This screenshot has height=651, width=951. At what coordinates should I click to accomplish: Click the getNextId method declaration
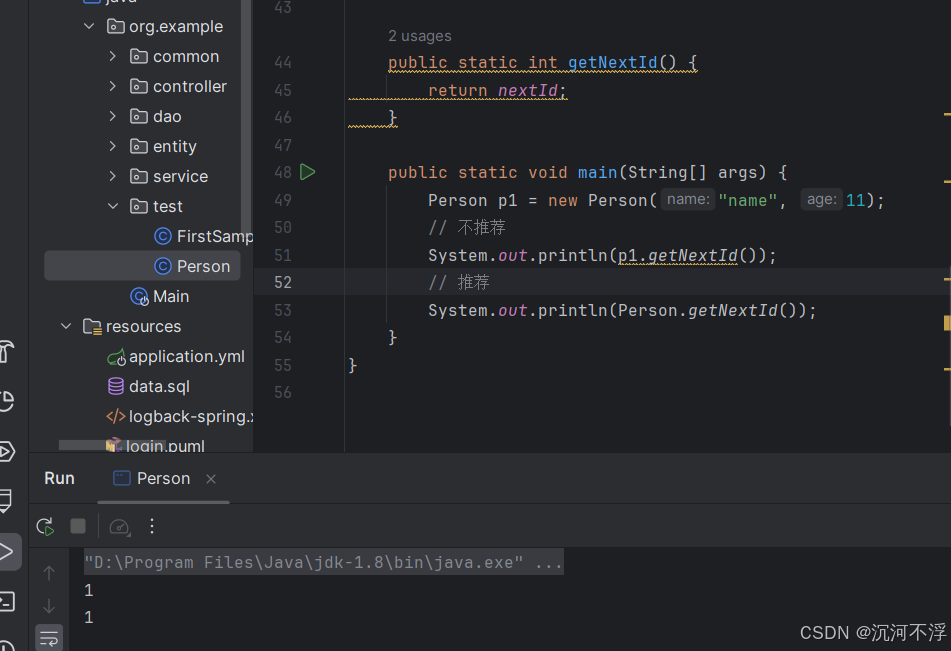tap(612, 62)
